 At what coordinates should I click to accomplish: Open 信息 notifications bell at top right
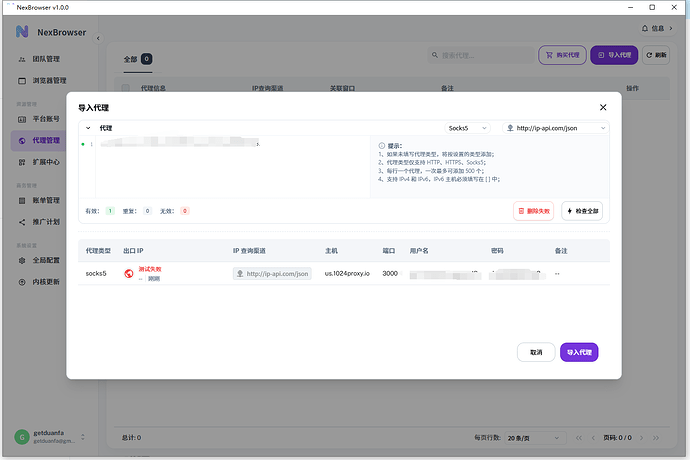[657, 29]
